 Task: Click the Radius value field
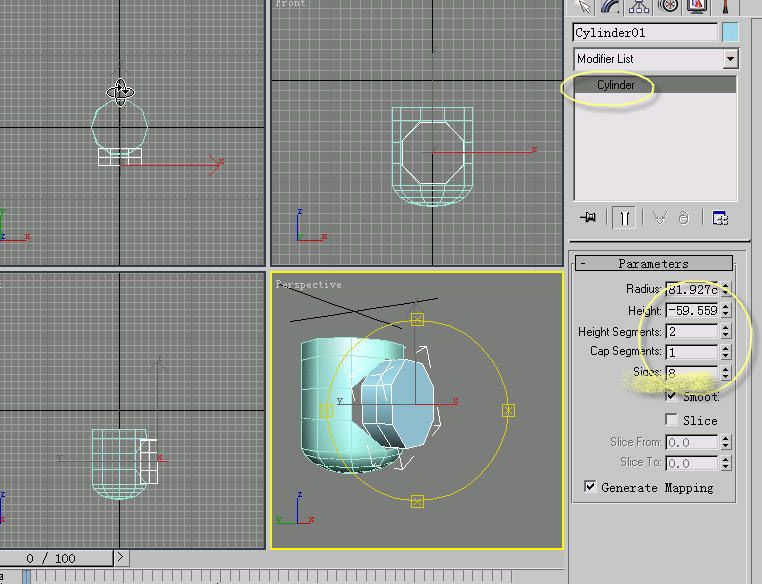(692, 290)
